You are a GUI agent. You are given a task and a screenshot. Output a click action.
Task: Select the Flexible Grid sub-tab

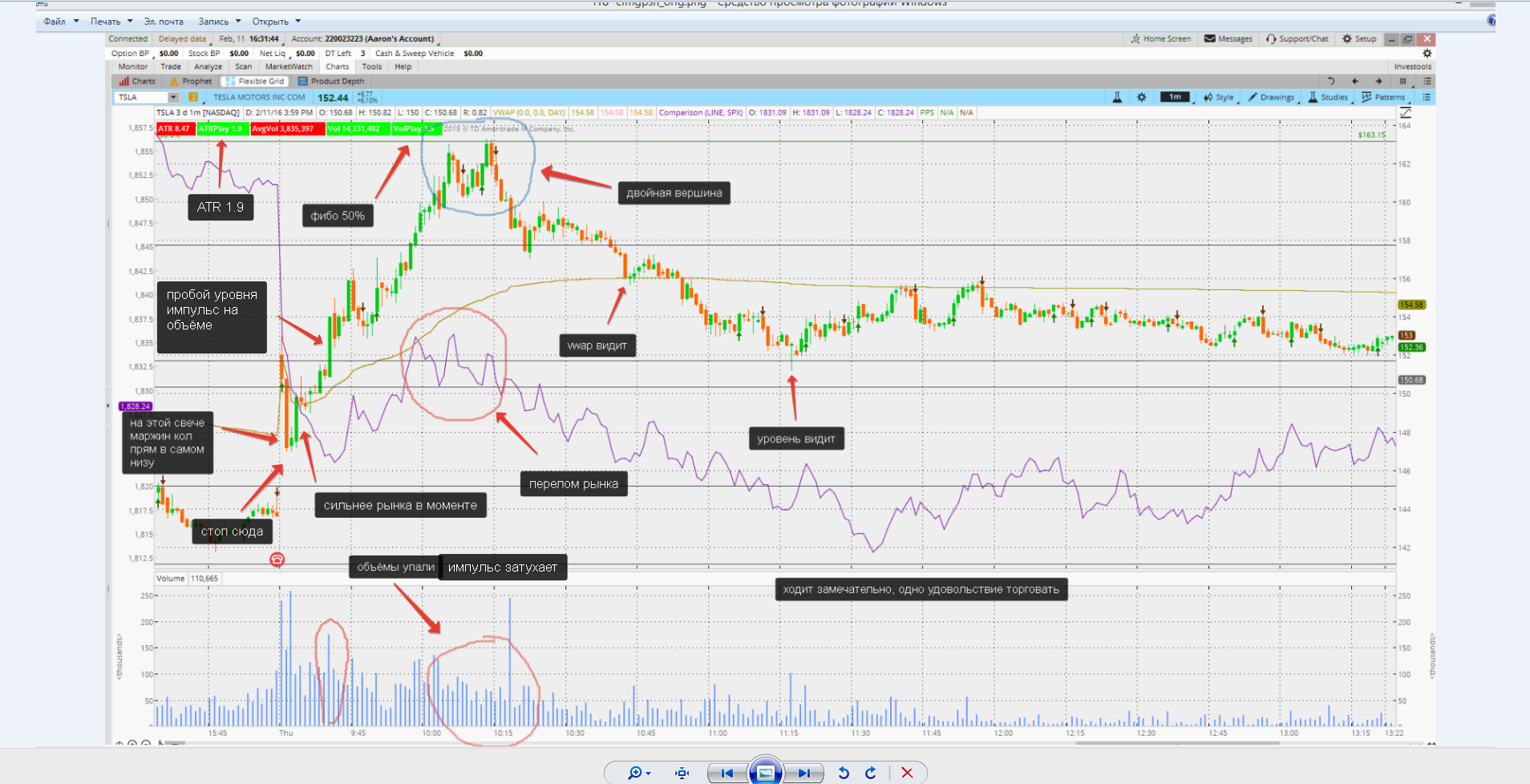(254, 81)
